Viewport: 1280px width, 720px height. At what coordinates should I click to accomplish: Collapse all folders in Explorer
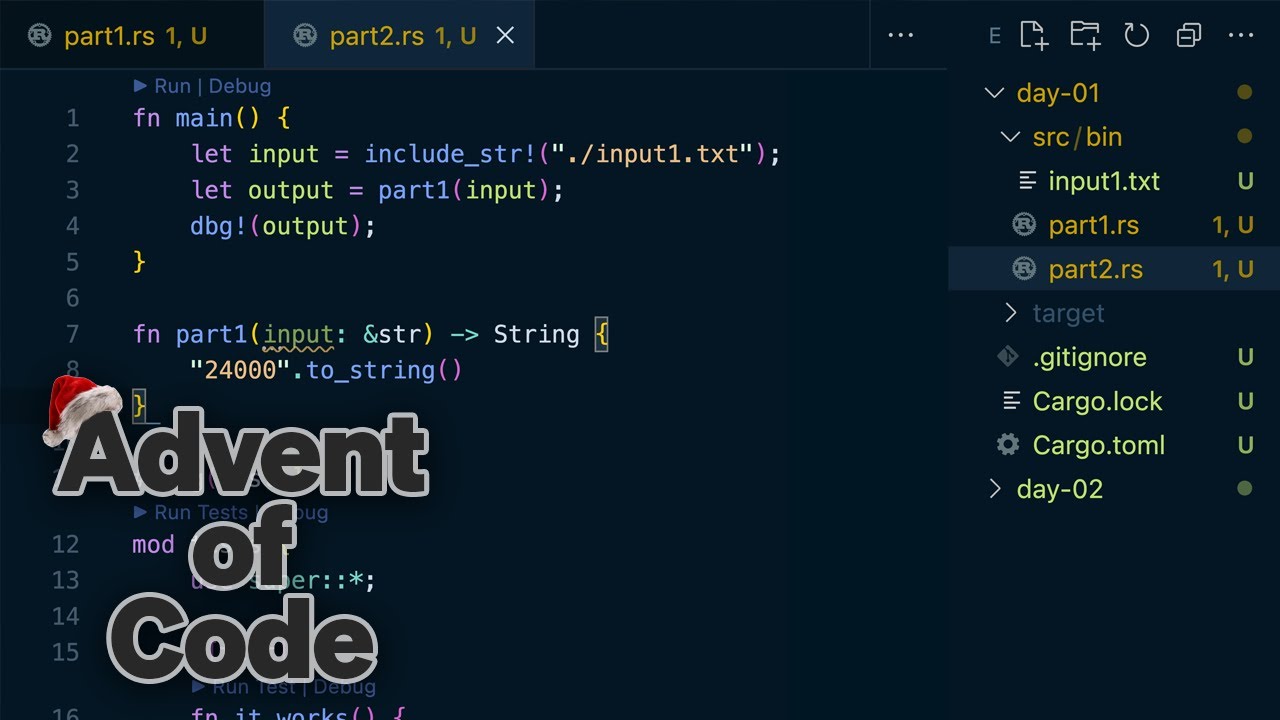click(1188, 35)
